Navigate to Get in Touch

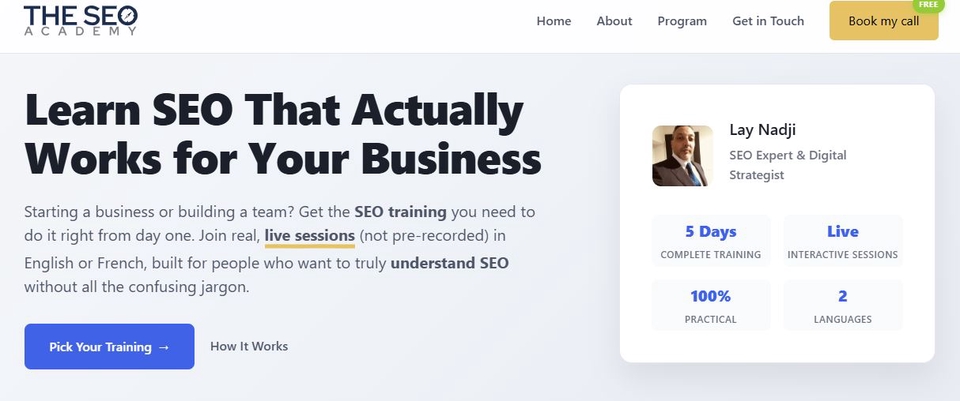pos(768,21)
